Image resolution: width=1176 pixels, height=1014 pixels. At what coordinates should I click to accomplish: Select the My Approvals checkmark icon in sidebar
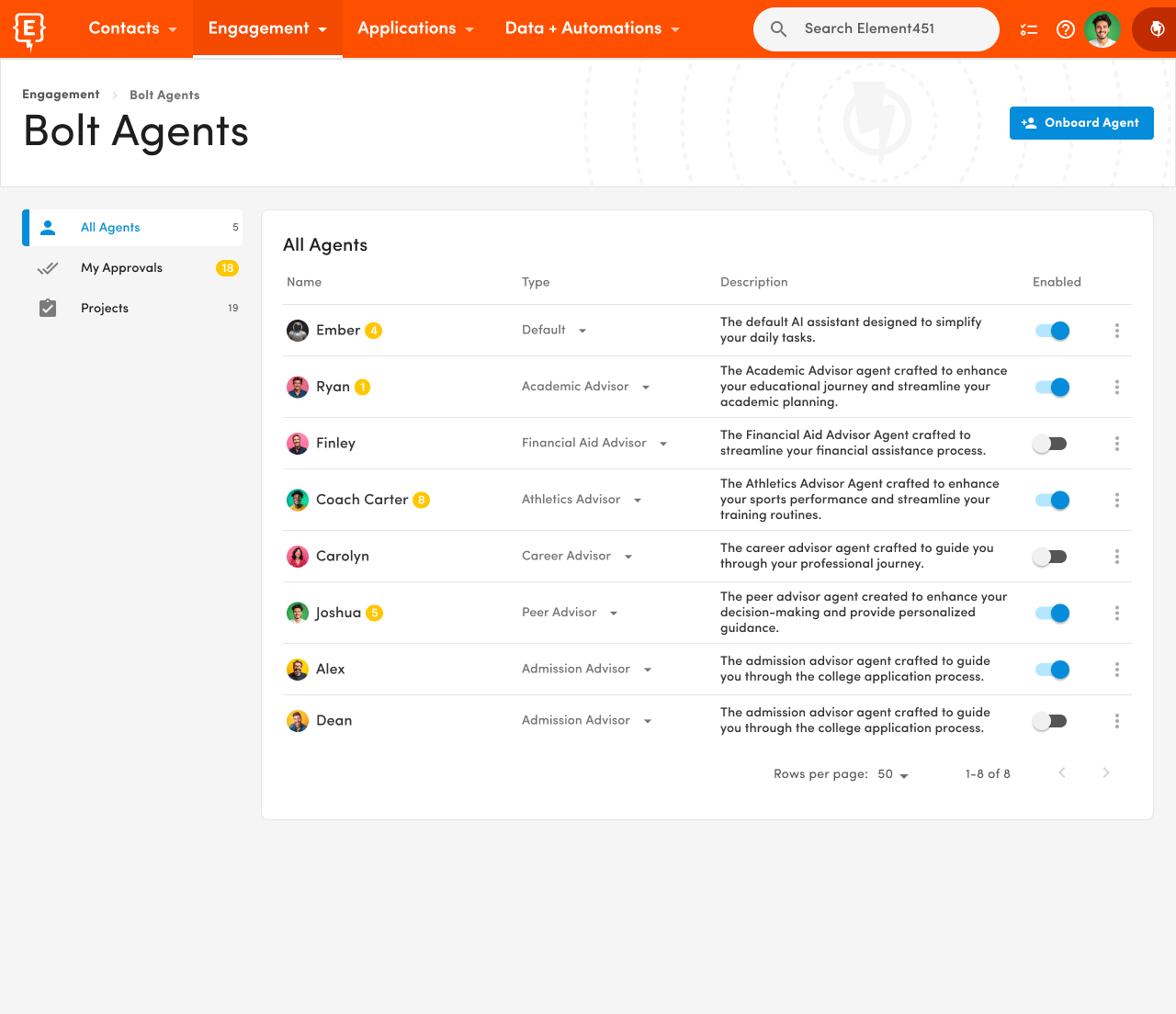coord(48,267)
